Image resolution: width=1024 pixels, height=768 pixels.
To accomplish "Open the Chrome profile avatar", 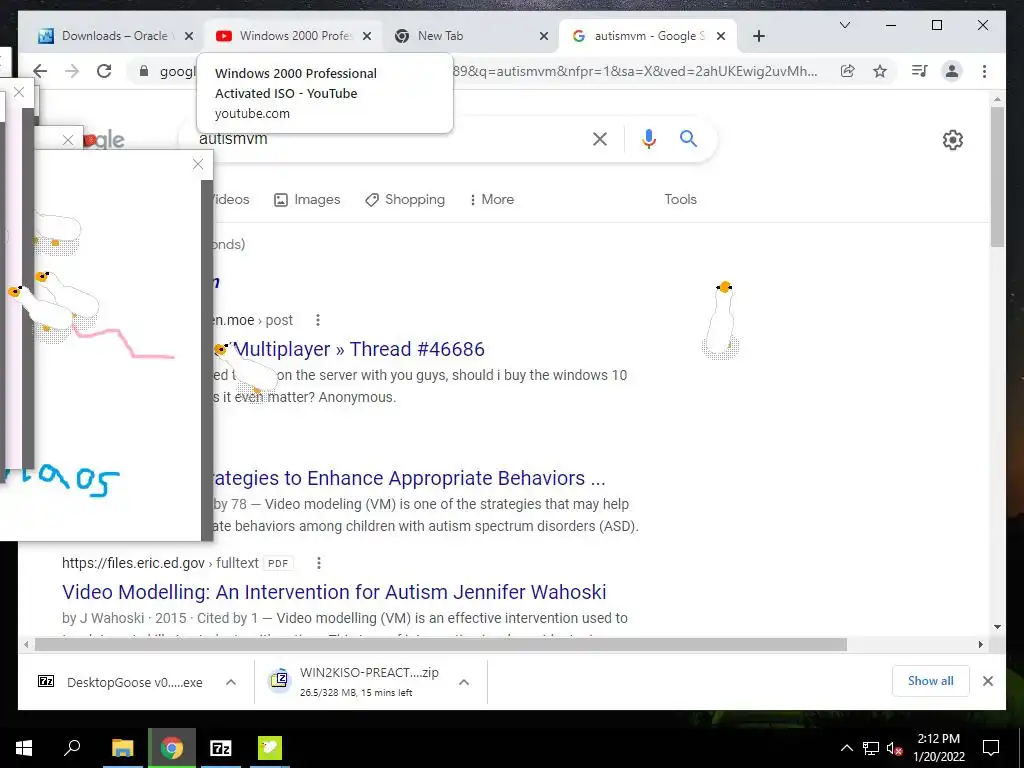I will [952, 71].
